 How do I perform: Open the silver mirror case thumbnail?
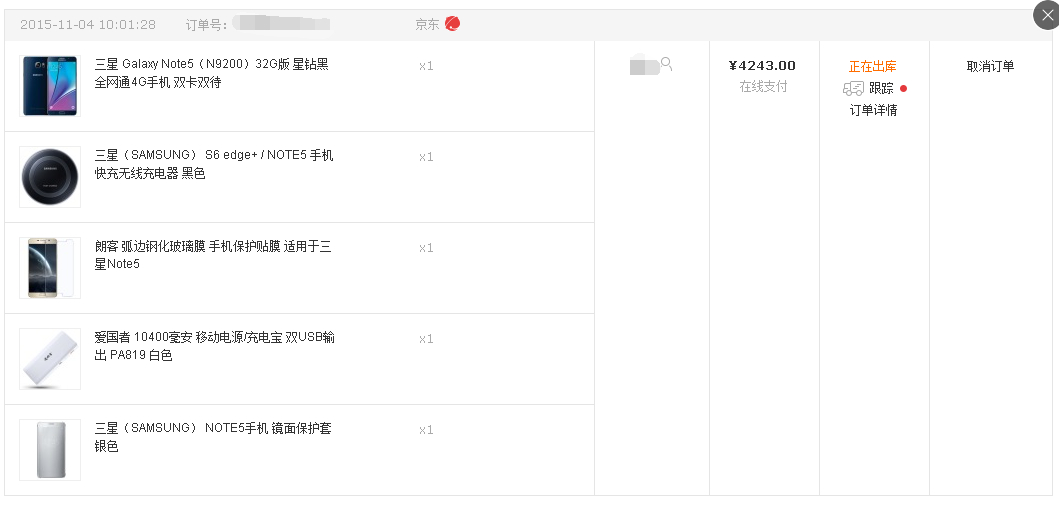pyautogui.click(x=50, y=450)
